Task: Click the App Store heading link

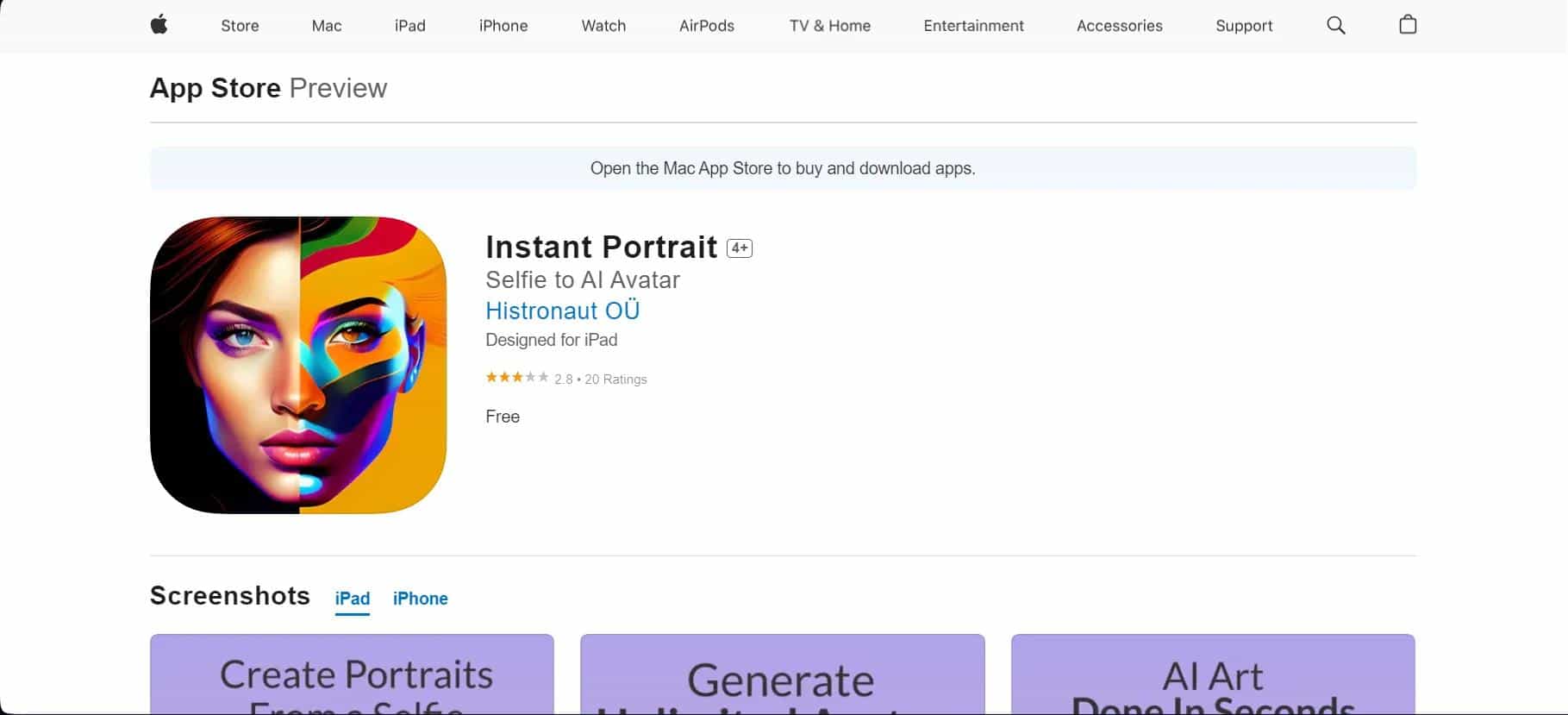Action: 215,88
